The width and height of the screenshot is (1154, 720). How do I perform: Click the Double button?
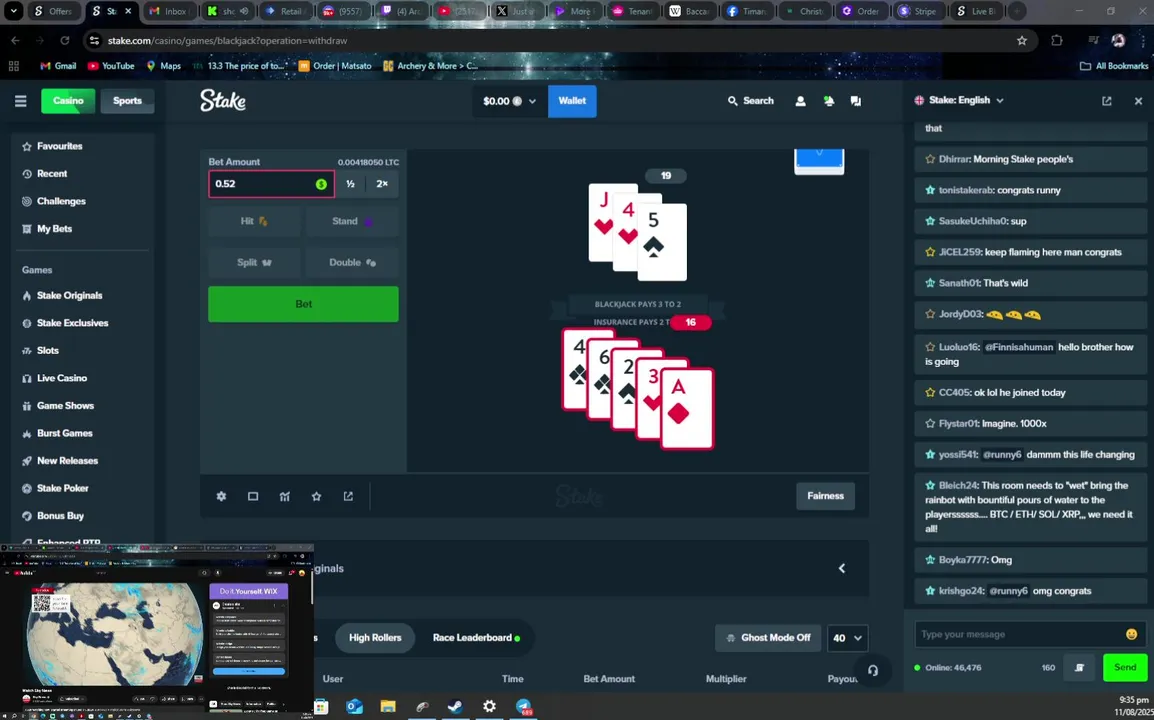point(352,263)
